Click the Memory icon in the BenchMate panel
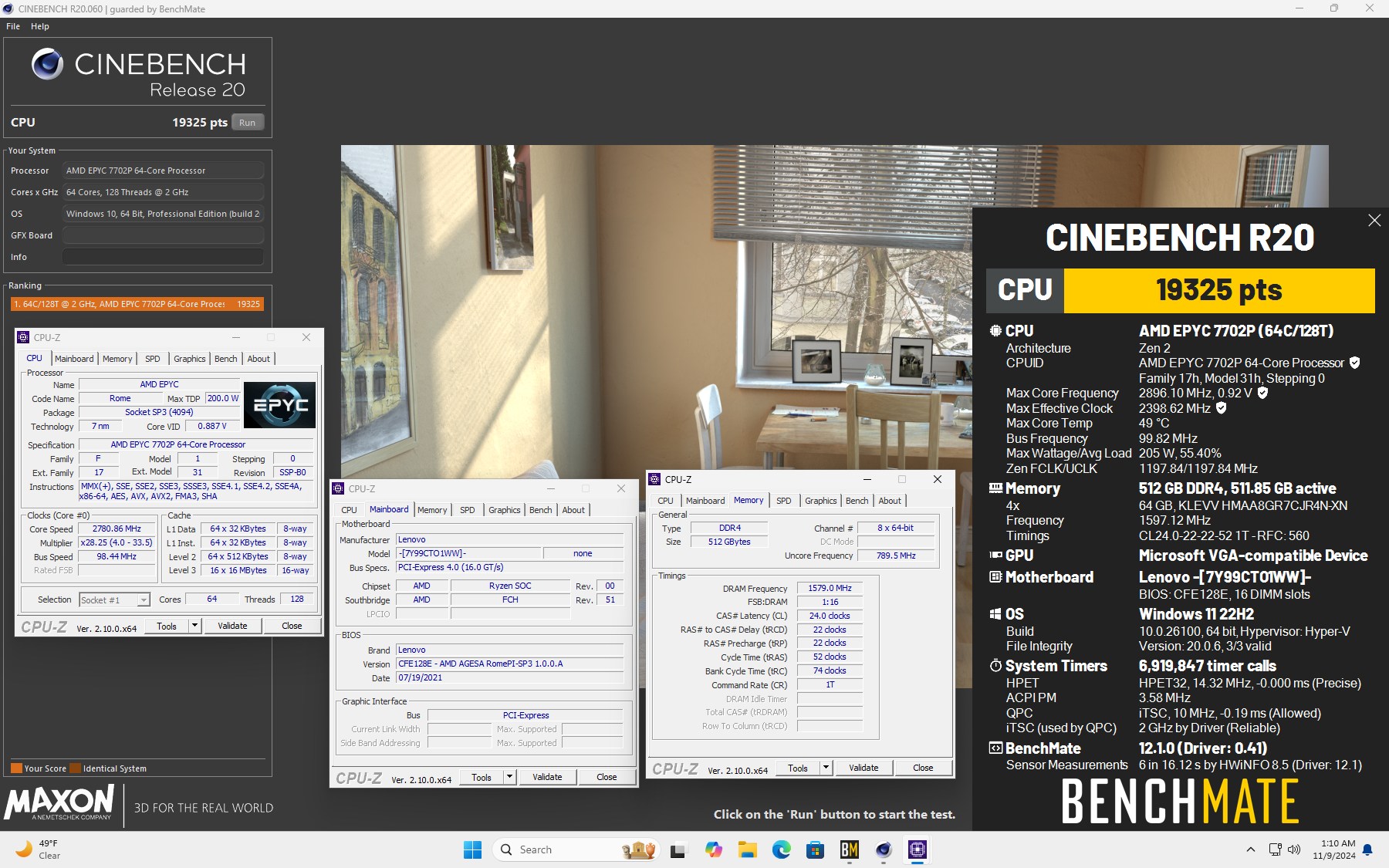The image size is (1389, 868). pyautogui.click(x=995, y=488)
